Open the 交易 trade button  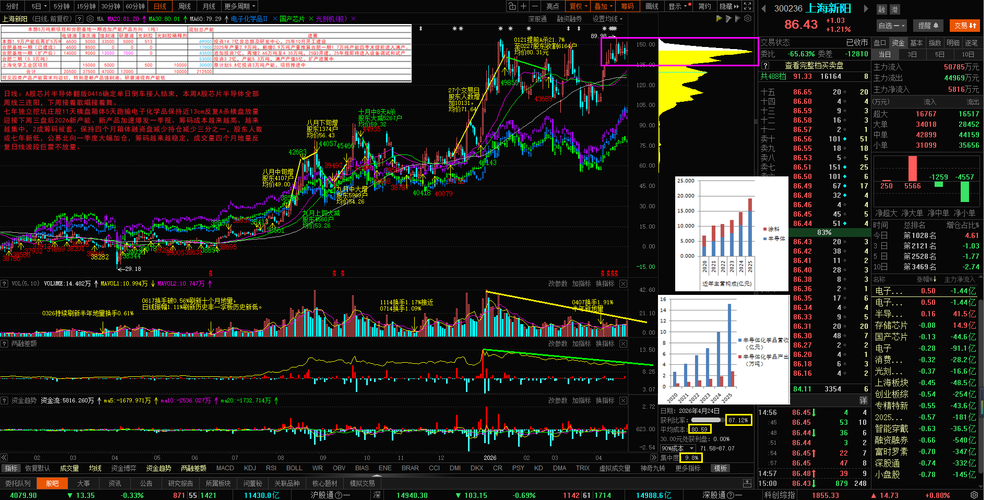click(x=964, y=26)
